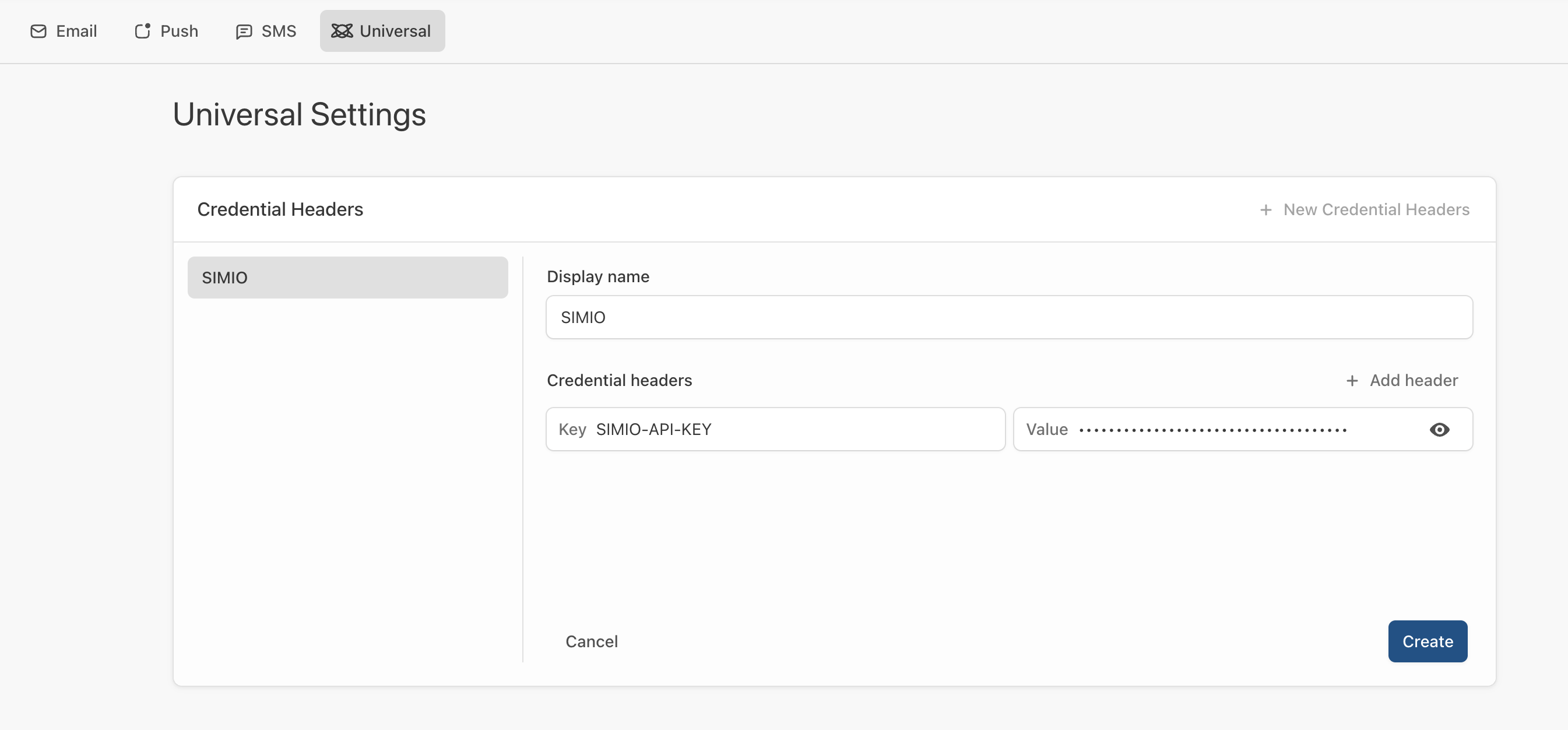The width and height of the screenshot is (1568, 730).
Task: Click the envelope icon on Email tab
Action: click(x=38, y=31)
